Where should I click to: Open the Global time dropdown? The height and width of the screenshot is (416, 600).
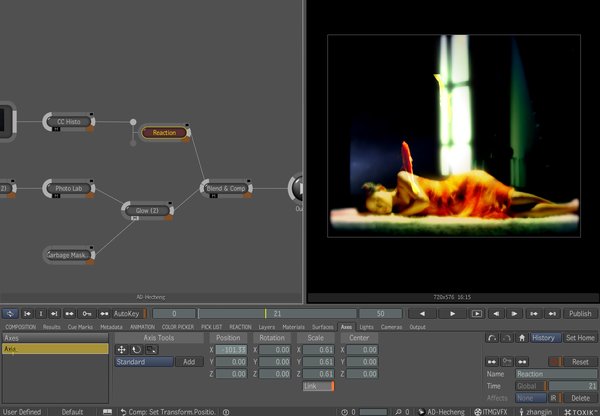531,386
